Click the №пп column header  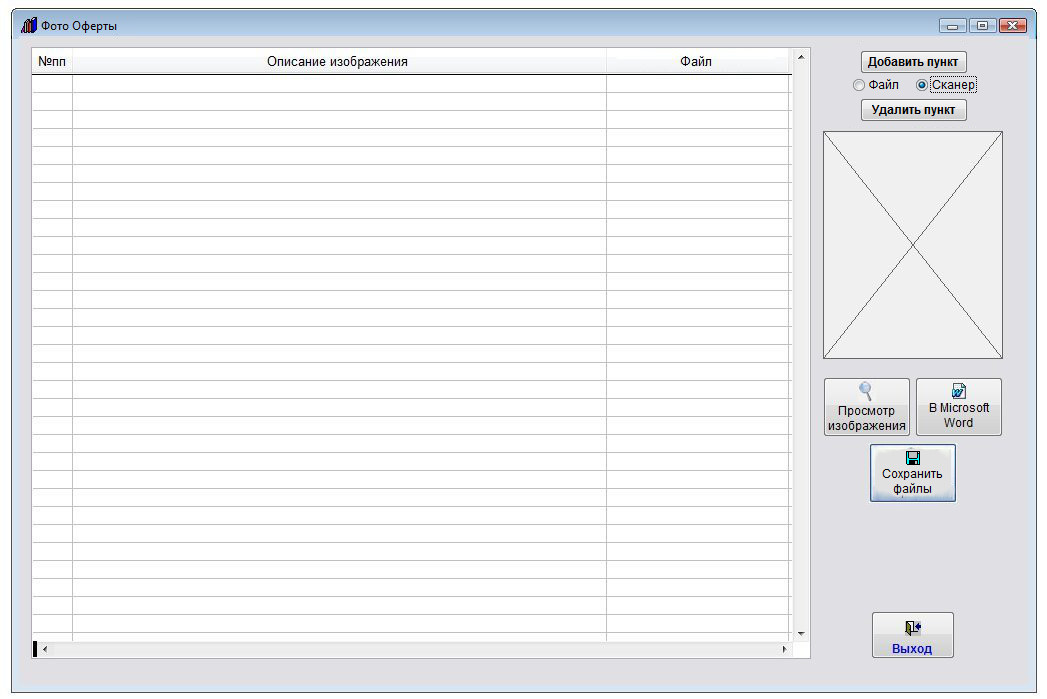coord(52,61)
